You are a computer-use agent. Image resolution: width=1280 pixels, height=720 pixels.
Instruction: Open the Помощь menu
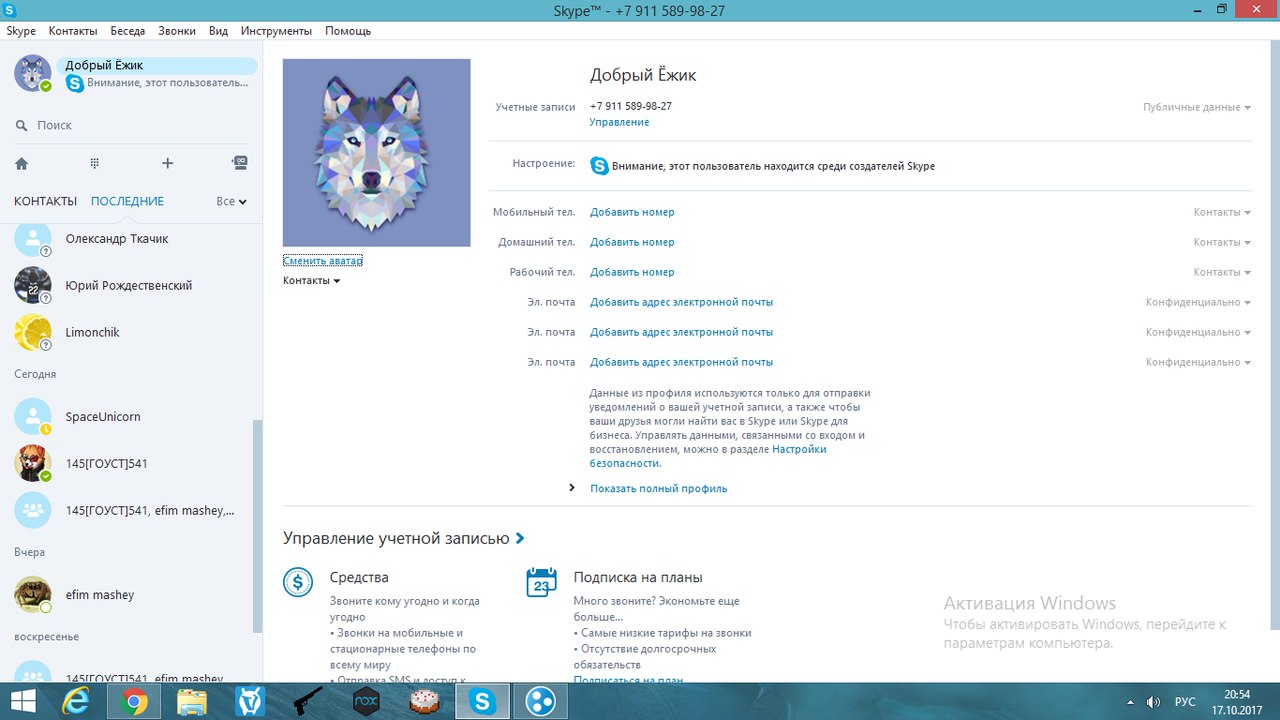coord(348,31)
